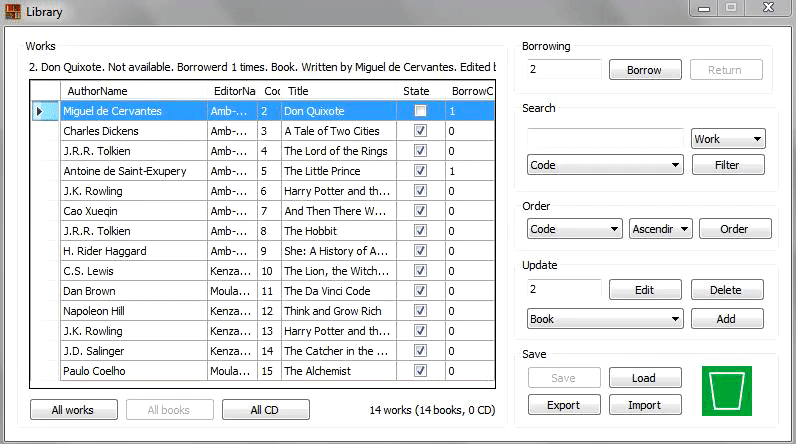
Task: Sort by the AuthorName column header
Action: (x=133, y=91)
